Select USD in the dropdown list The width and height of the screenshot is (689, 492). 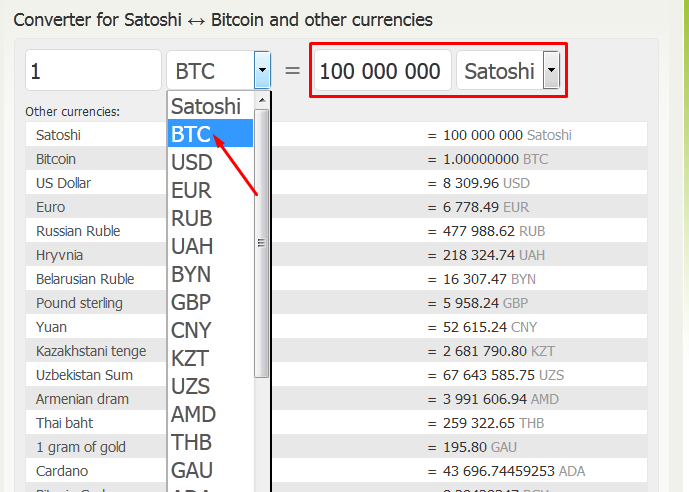[x=210, y=162]
